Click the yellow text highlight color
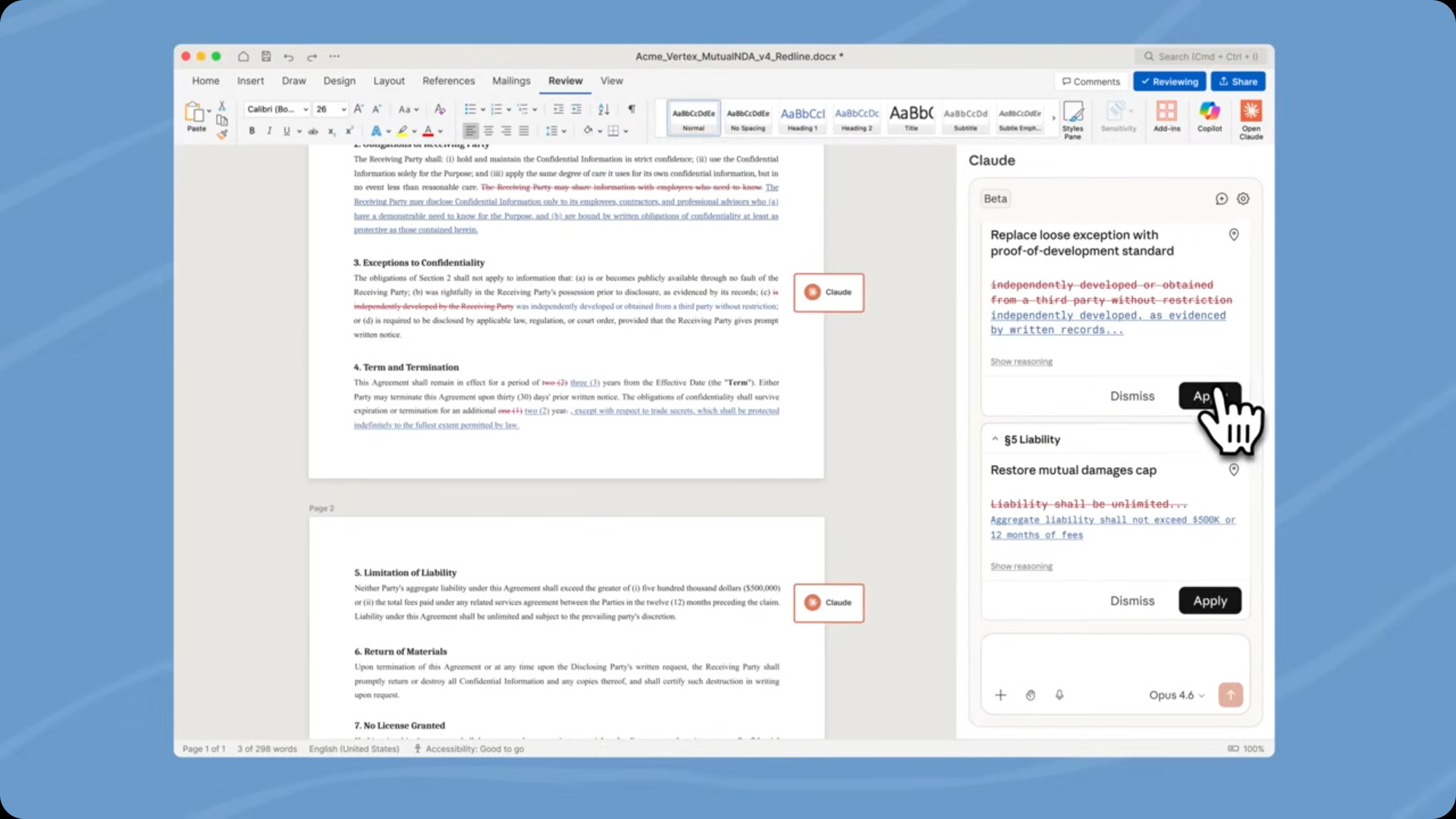This screenshot has width=1456, height=819. click(x=403, y=131)
